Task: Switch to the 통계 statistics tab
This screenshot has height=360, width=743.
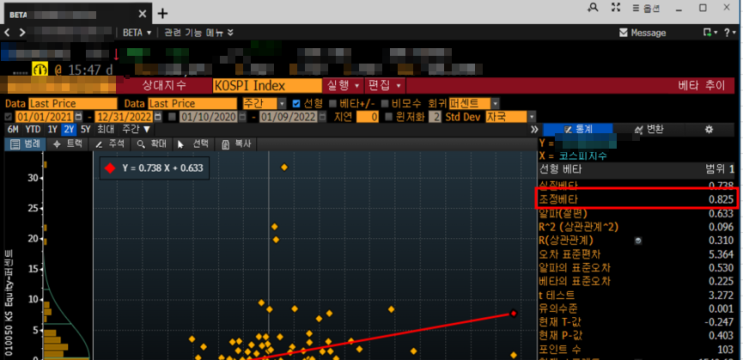Action: coord(578,129)
